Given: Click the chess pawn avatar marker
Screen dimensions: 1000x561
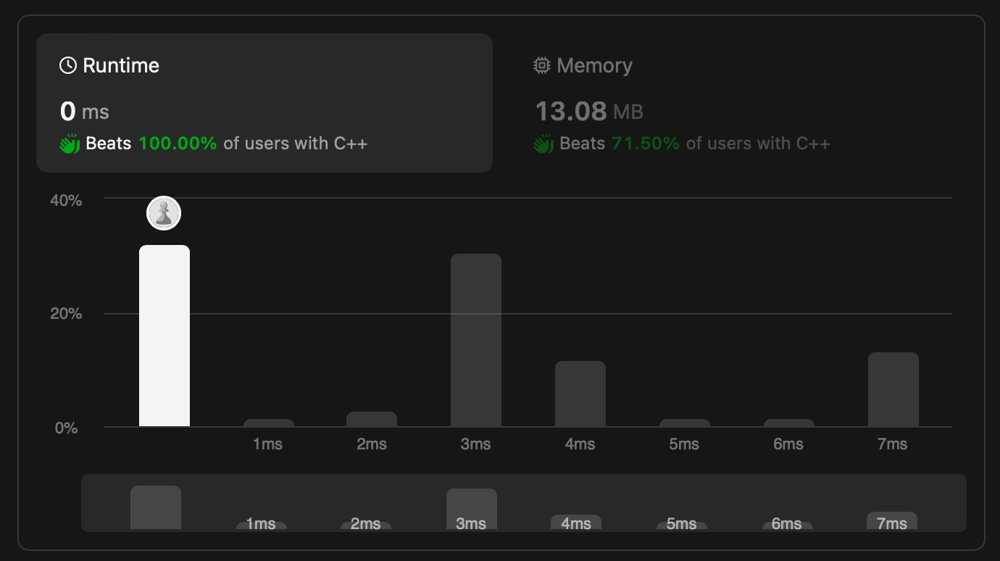Looking at the screenshot, I should tap(164, 213).
